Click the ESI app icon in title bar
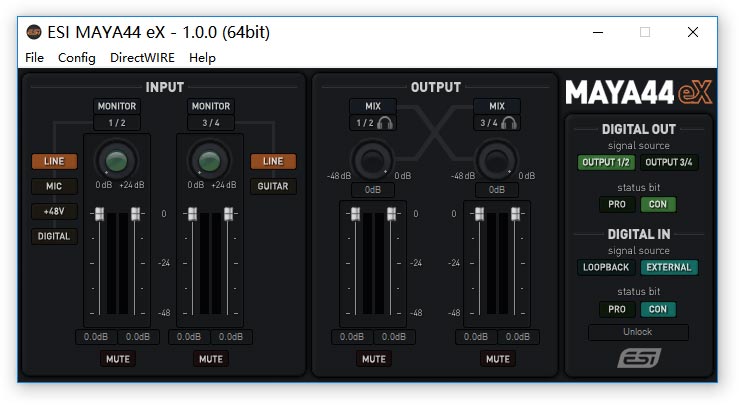 pos(34,32)
